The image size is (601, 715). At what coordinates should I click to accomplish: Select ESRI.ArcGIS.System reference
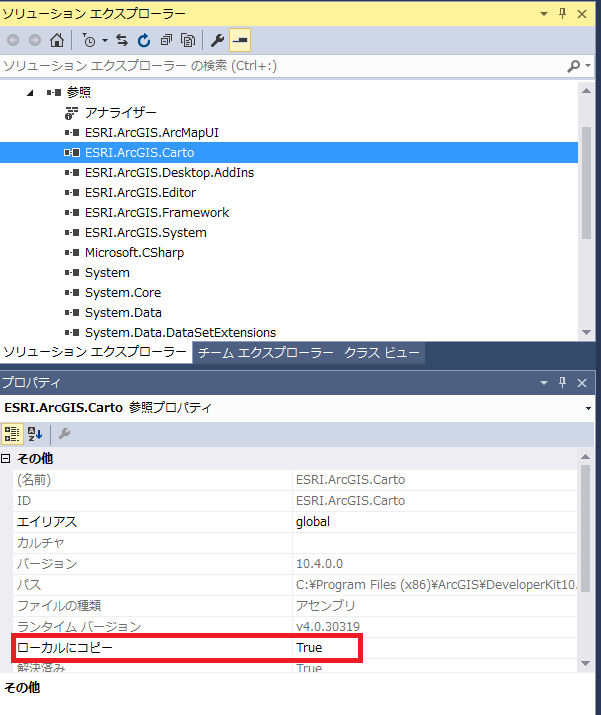pos(146,233)
